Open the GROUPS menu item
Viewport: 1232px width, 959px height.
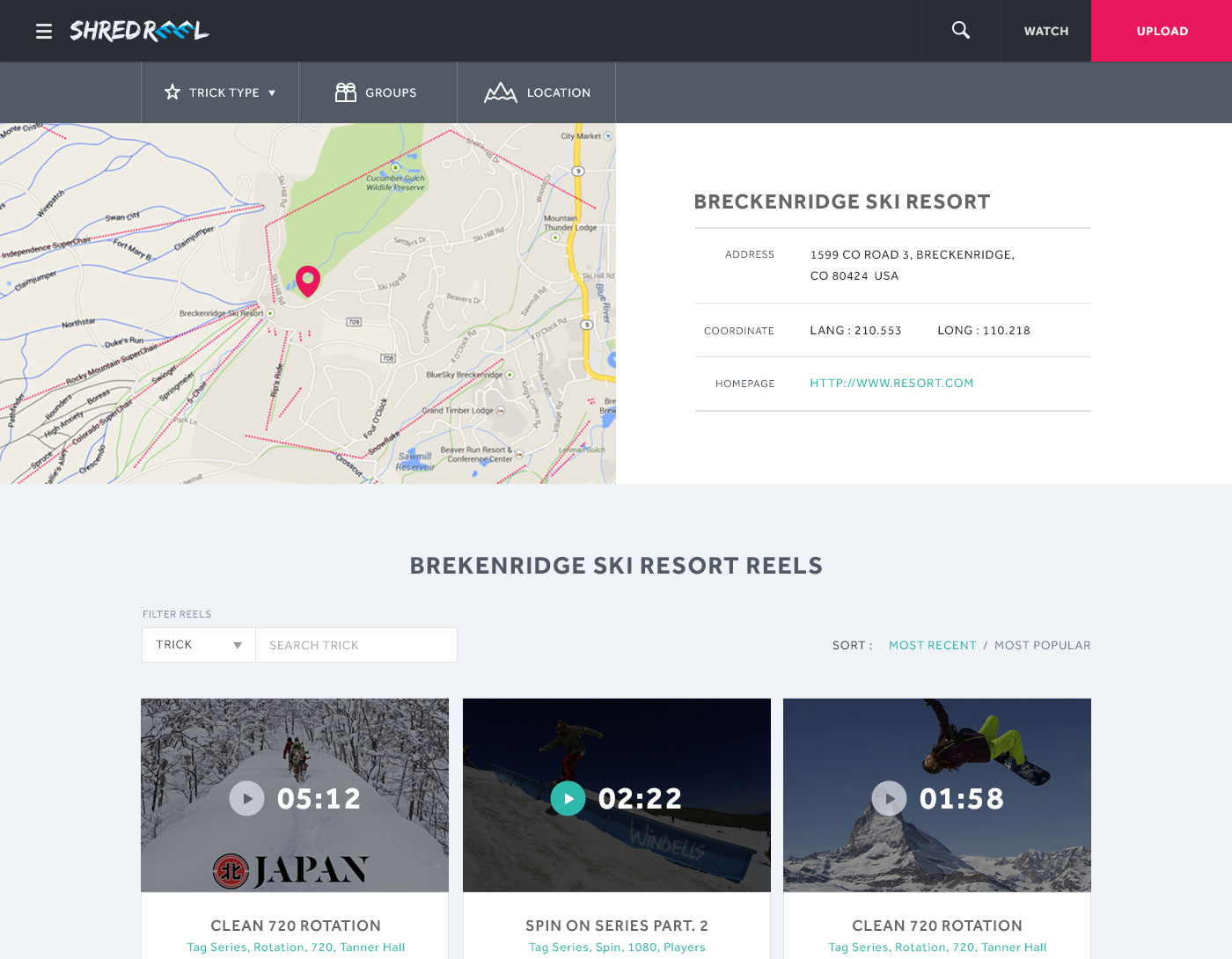[x=391, y=92]
